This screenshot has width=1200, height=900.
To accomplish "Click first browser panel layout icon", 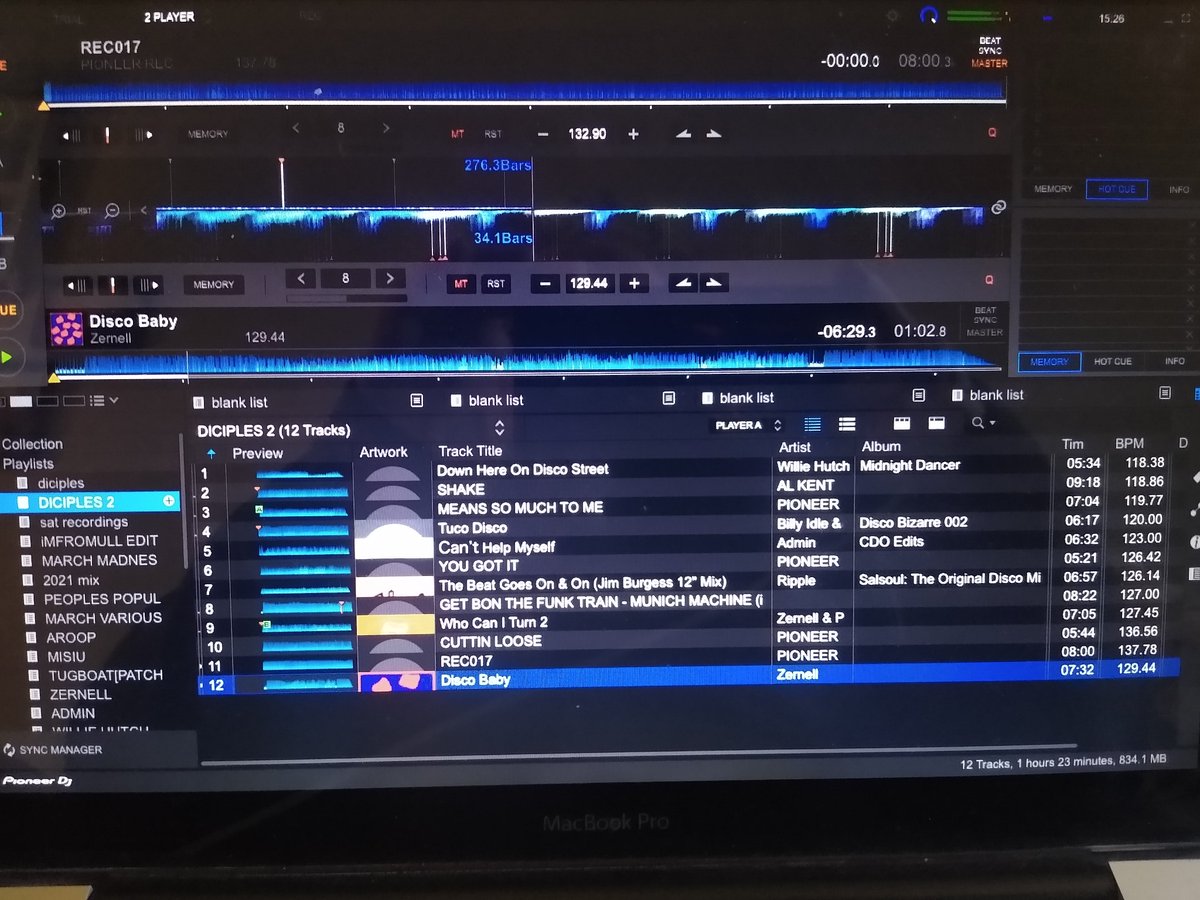I will [x=901, y=424].
